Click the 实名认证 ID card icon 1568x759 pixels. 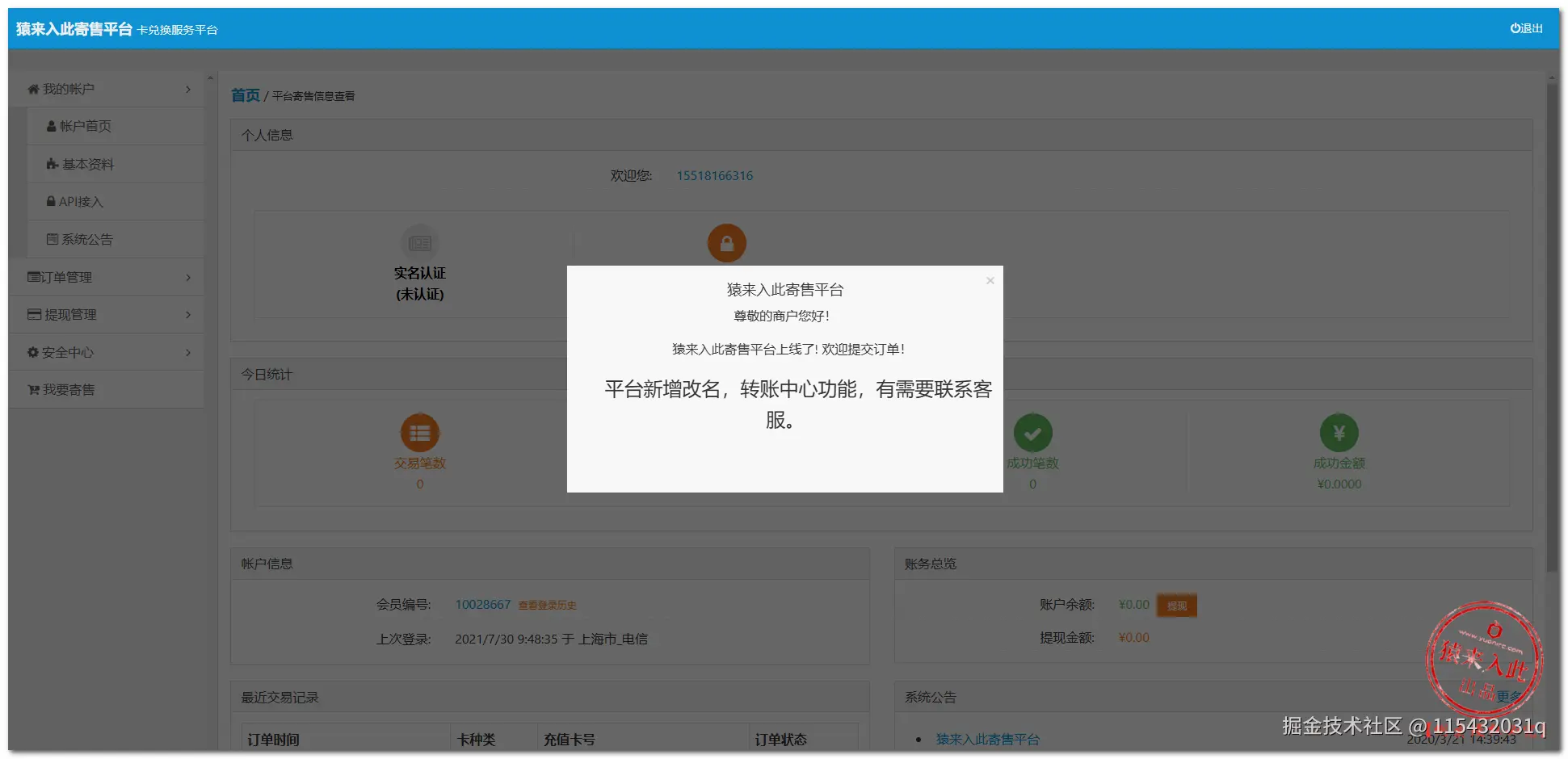420,243
